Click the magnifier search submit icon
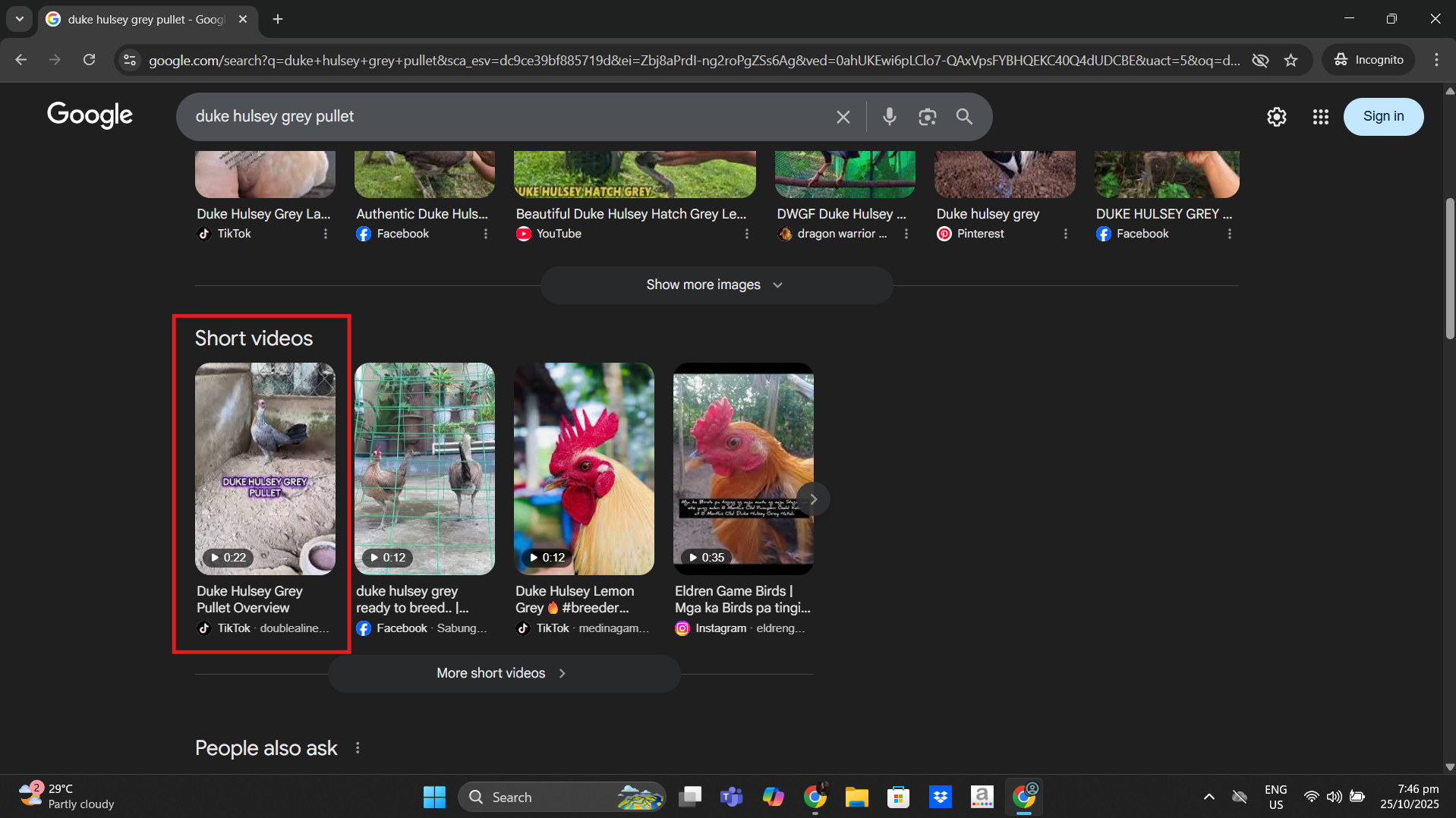 pos(964,117)
